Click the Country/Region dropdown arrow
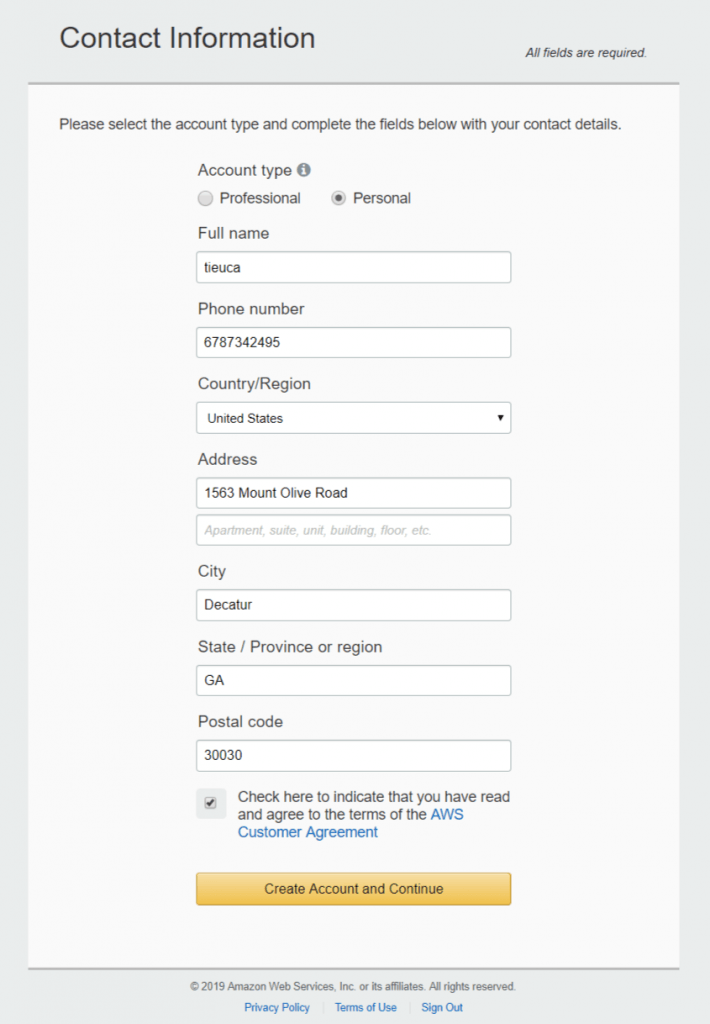710x1024 pixels. point(500,418)
